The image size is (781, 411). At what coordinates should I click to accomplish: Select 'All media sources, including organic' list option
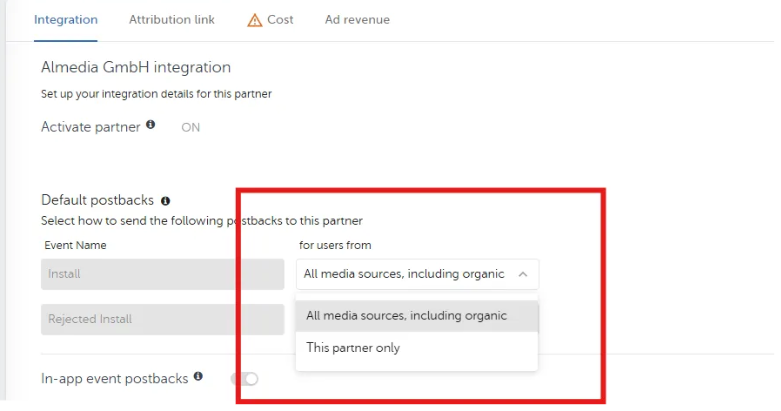[x=417, y=316]
